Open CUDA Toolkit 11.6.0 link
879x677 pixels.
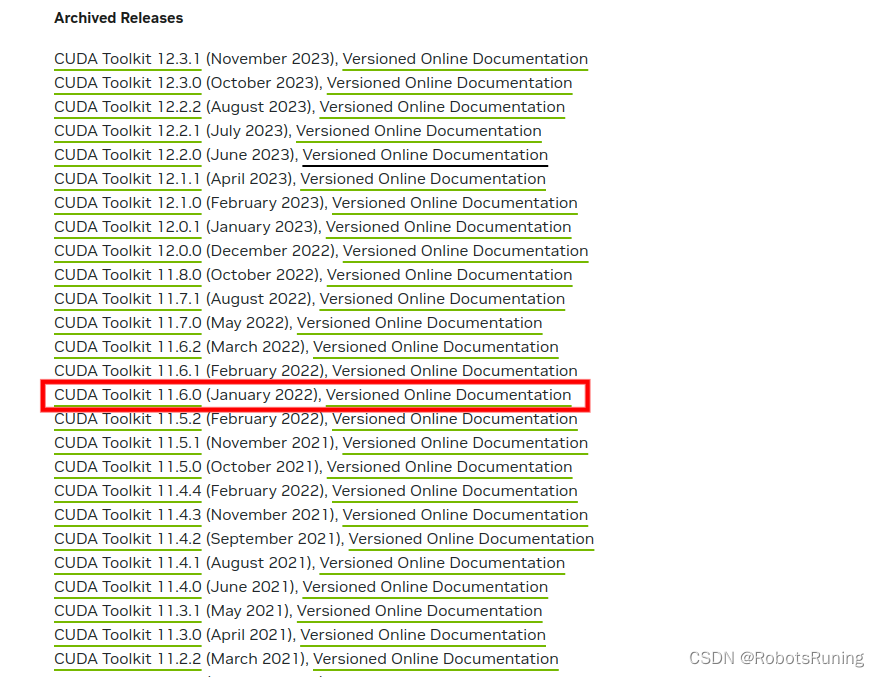pyautogui.click(x=128, y=395)
